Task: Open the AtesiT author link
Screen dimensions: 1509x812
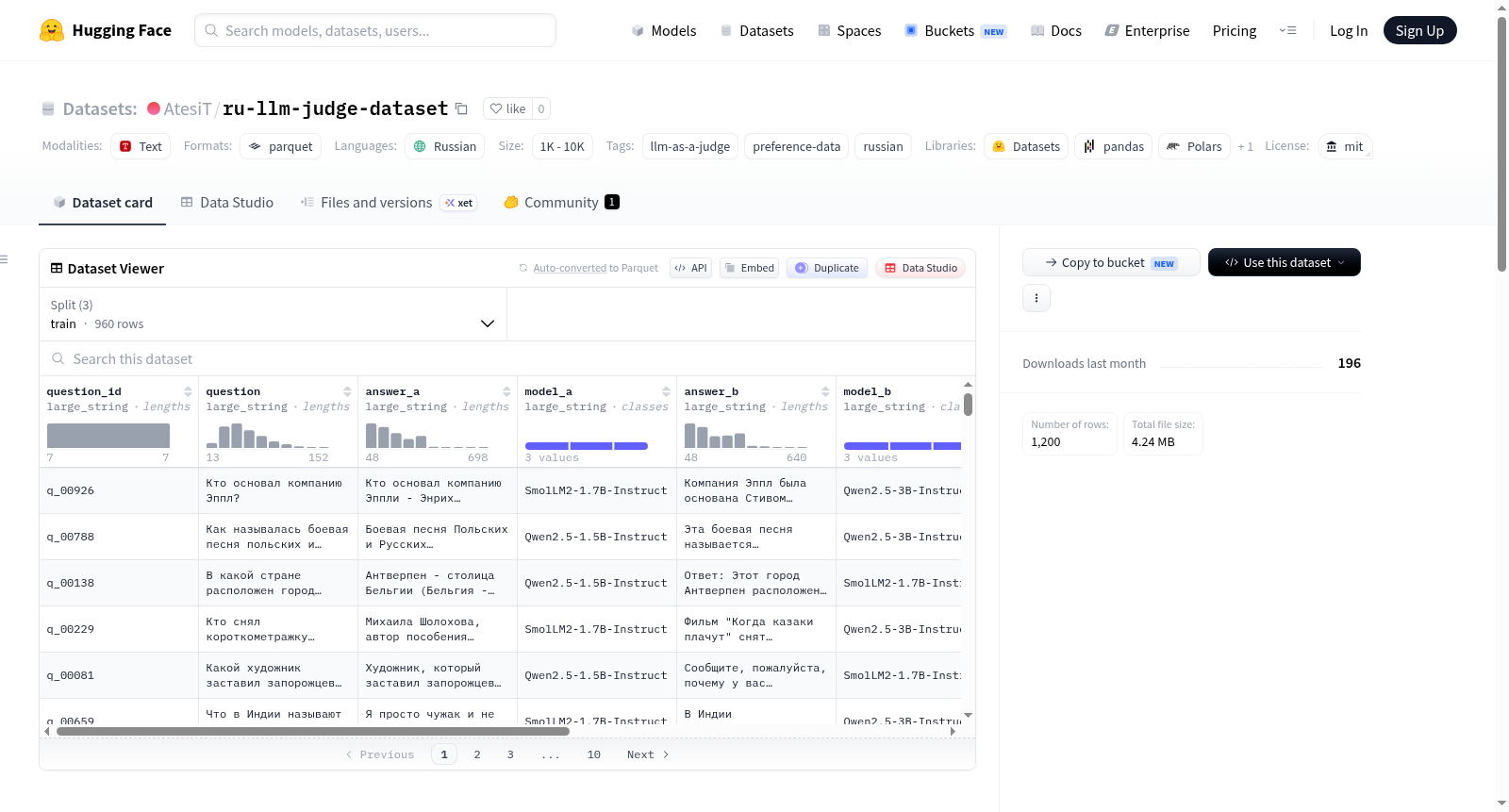Action: pos(188,108)
